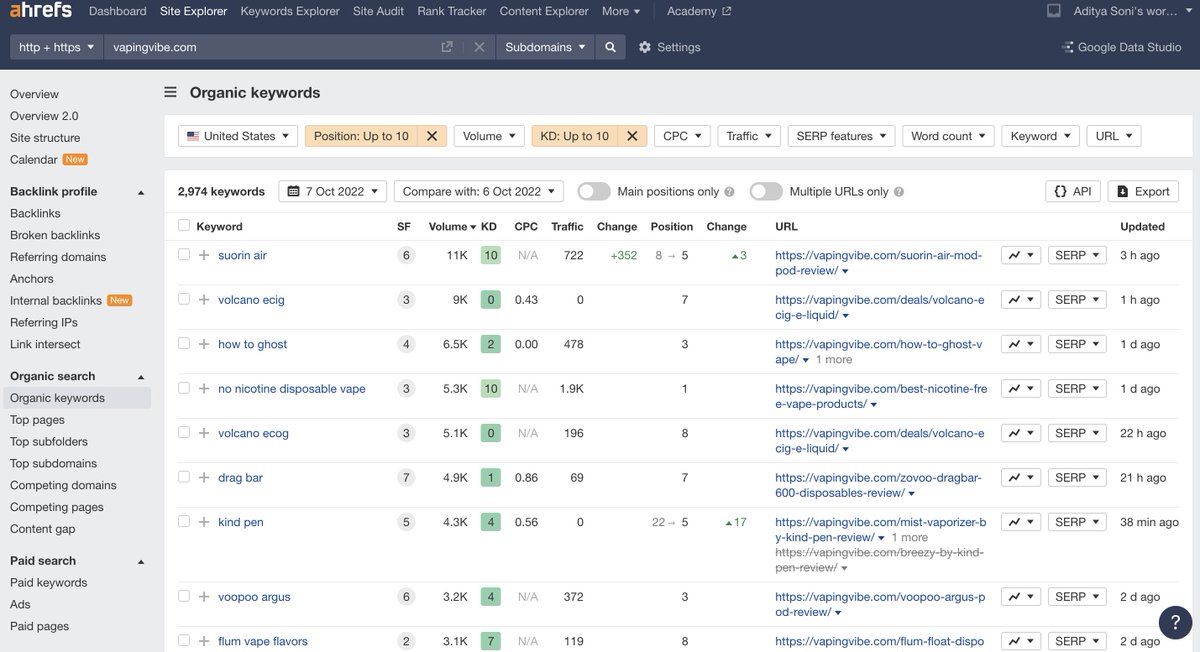The width and height of the screenshot is (1200, 652).
Task: Remove the Position: Up to 10 filter
Action: (432, 136)
